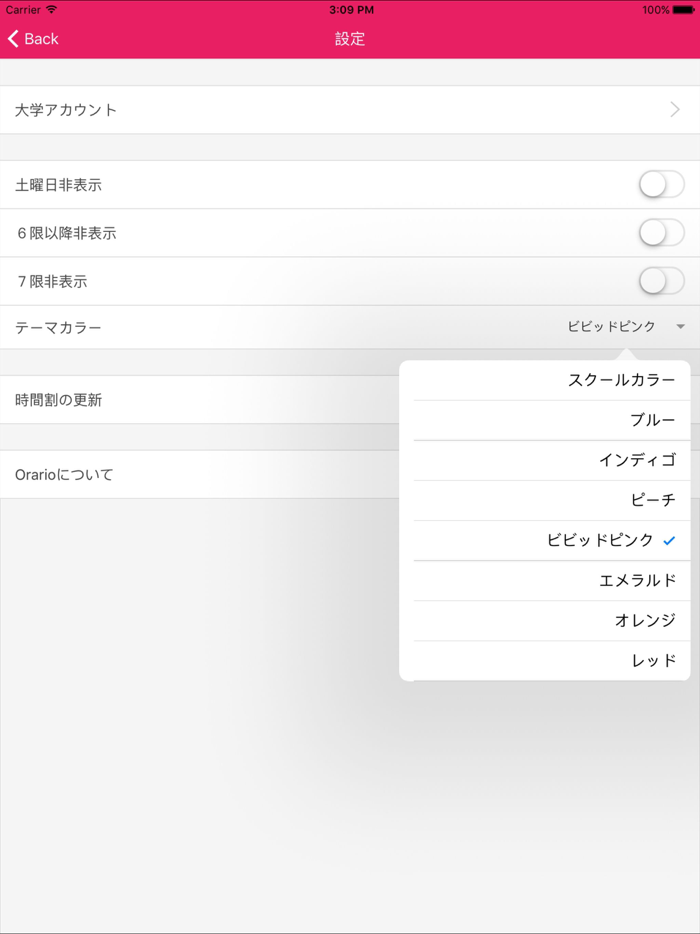700x934 pixels.
Task: Tap the Wi-Fi icon in status bar
Action: tap(50, 9)
